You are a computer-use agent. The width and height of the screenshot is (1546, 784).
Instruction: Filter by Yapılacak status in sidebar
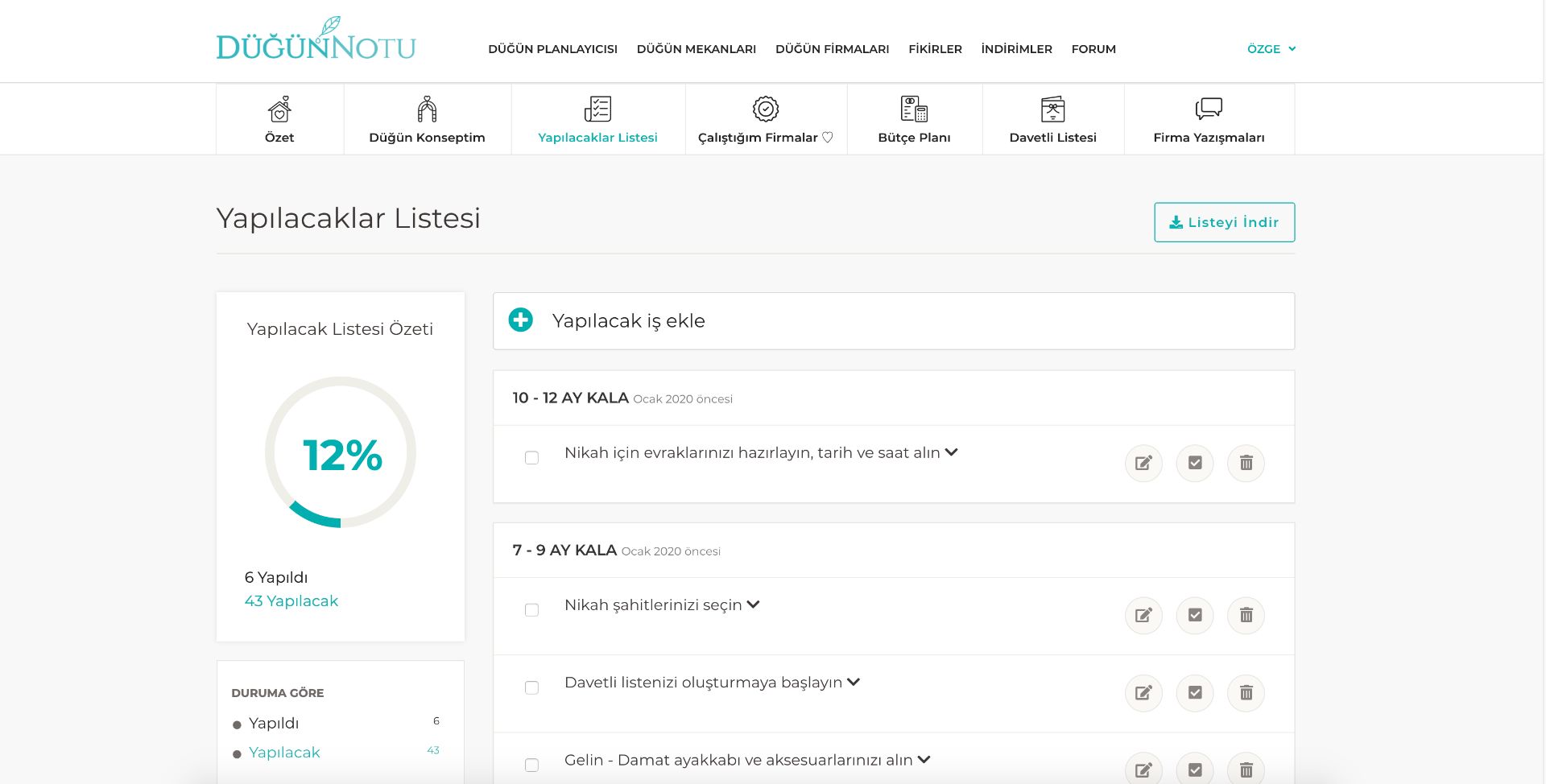(284, 752)
